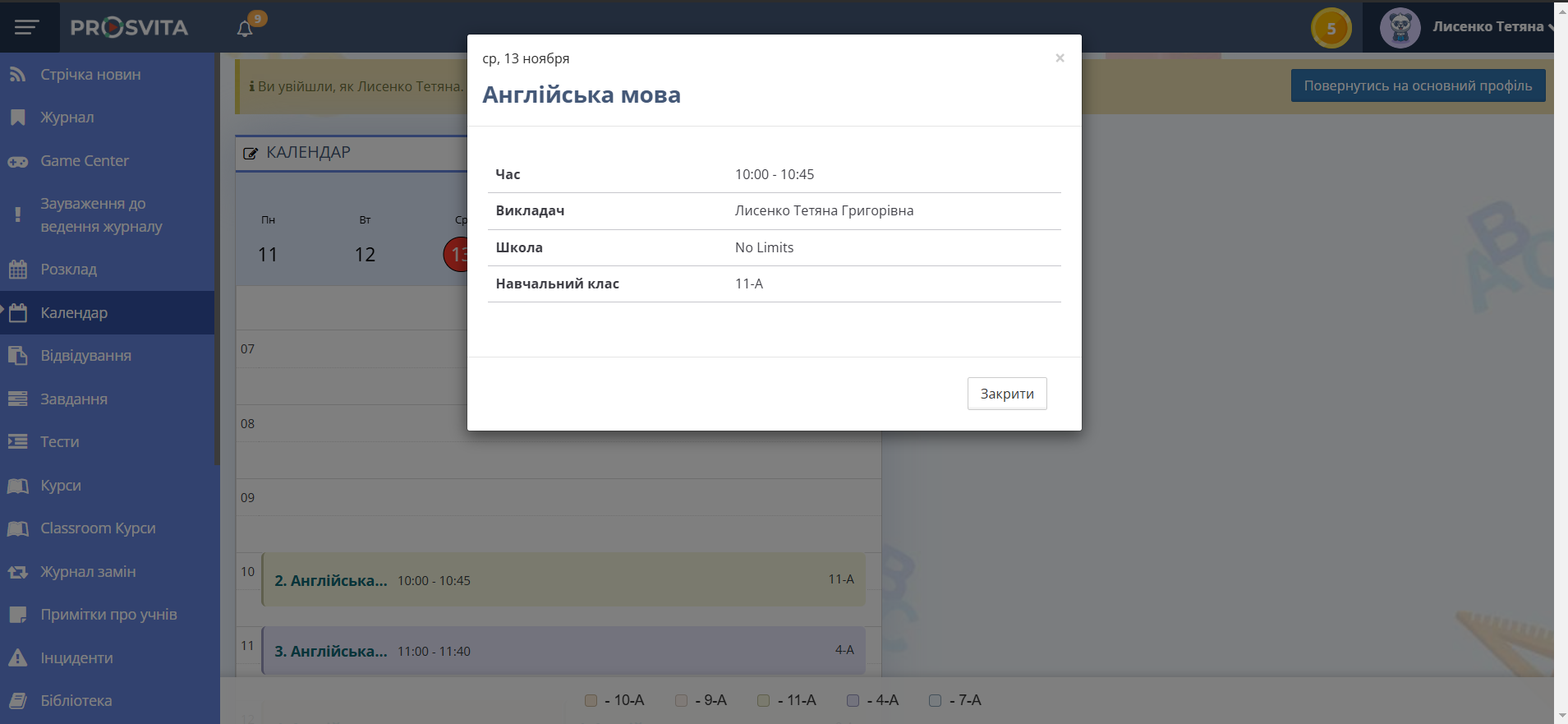Select the 11-А legend color swatch
The height and width of the screenshot is (724, 1568).
click(x=763, y=700)
